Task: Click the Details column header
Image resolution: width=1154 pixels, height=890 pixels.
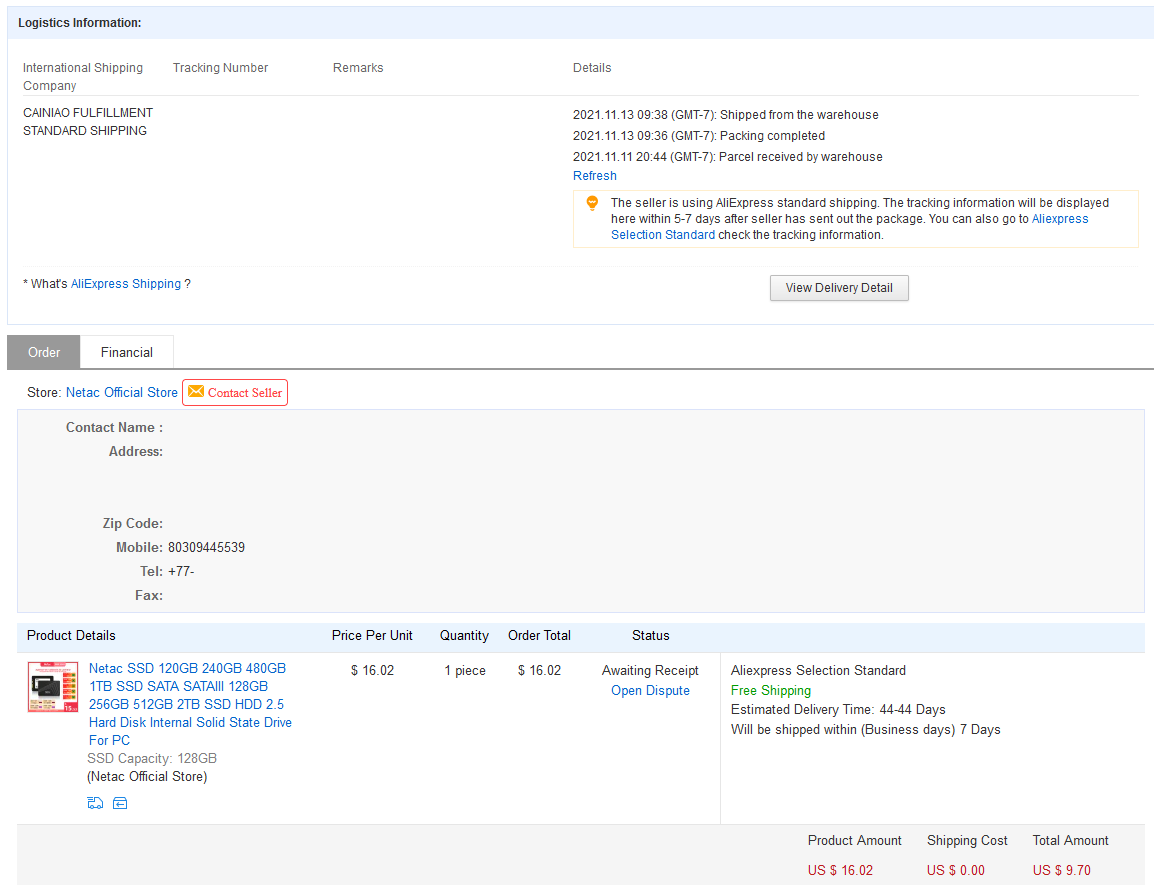Action: pos(592,68)
